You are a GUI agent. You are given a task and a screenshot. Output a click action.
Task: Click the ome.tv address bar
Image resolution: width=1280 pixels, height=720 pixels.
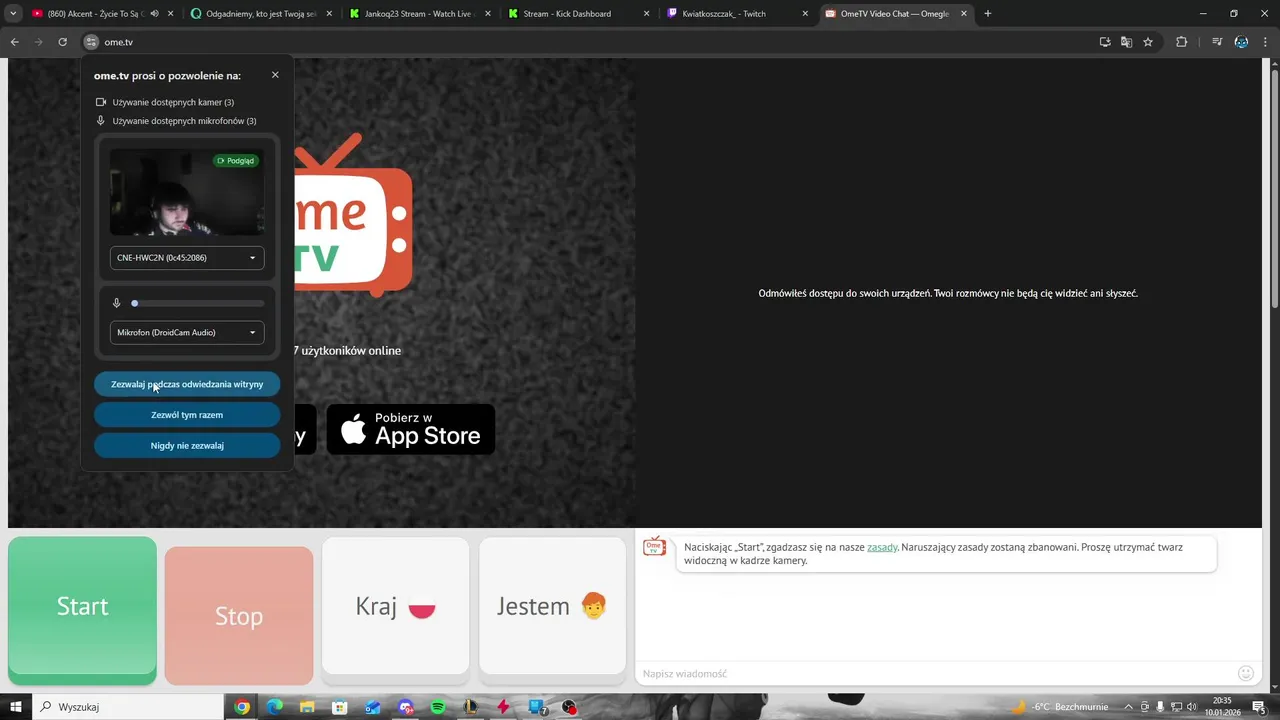[590, 42]
